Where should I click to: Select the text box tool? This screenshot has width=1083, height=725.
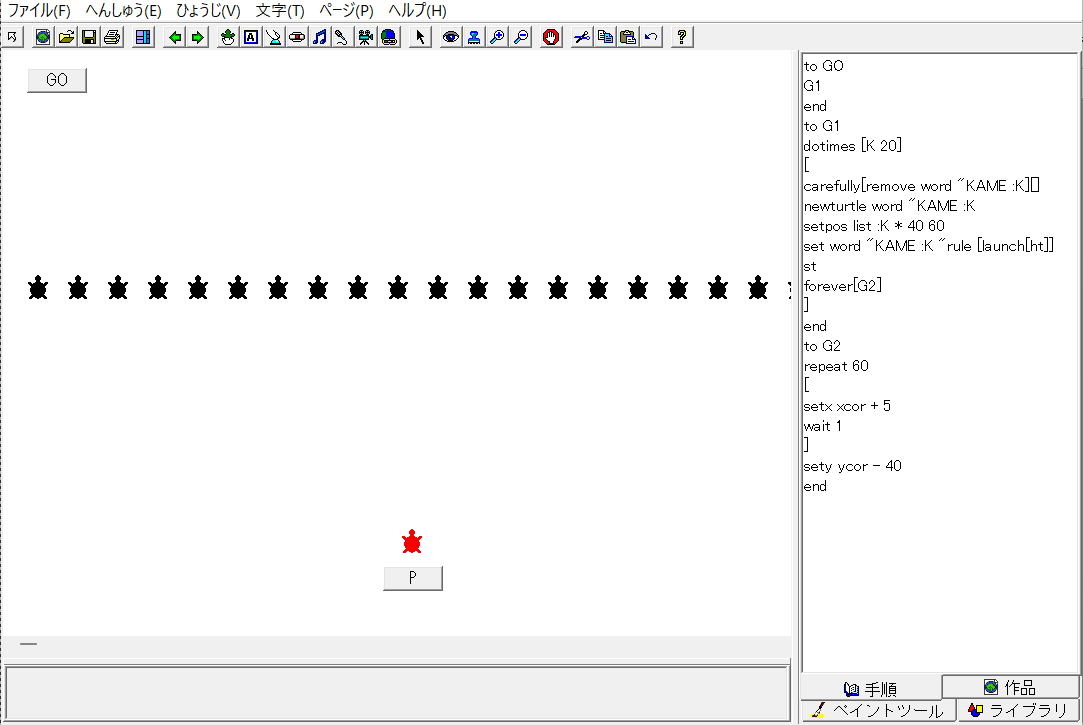point(251,37)
